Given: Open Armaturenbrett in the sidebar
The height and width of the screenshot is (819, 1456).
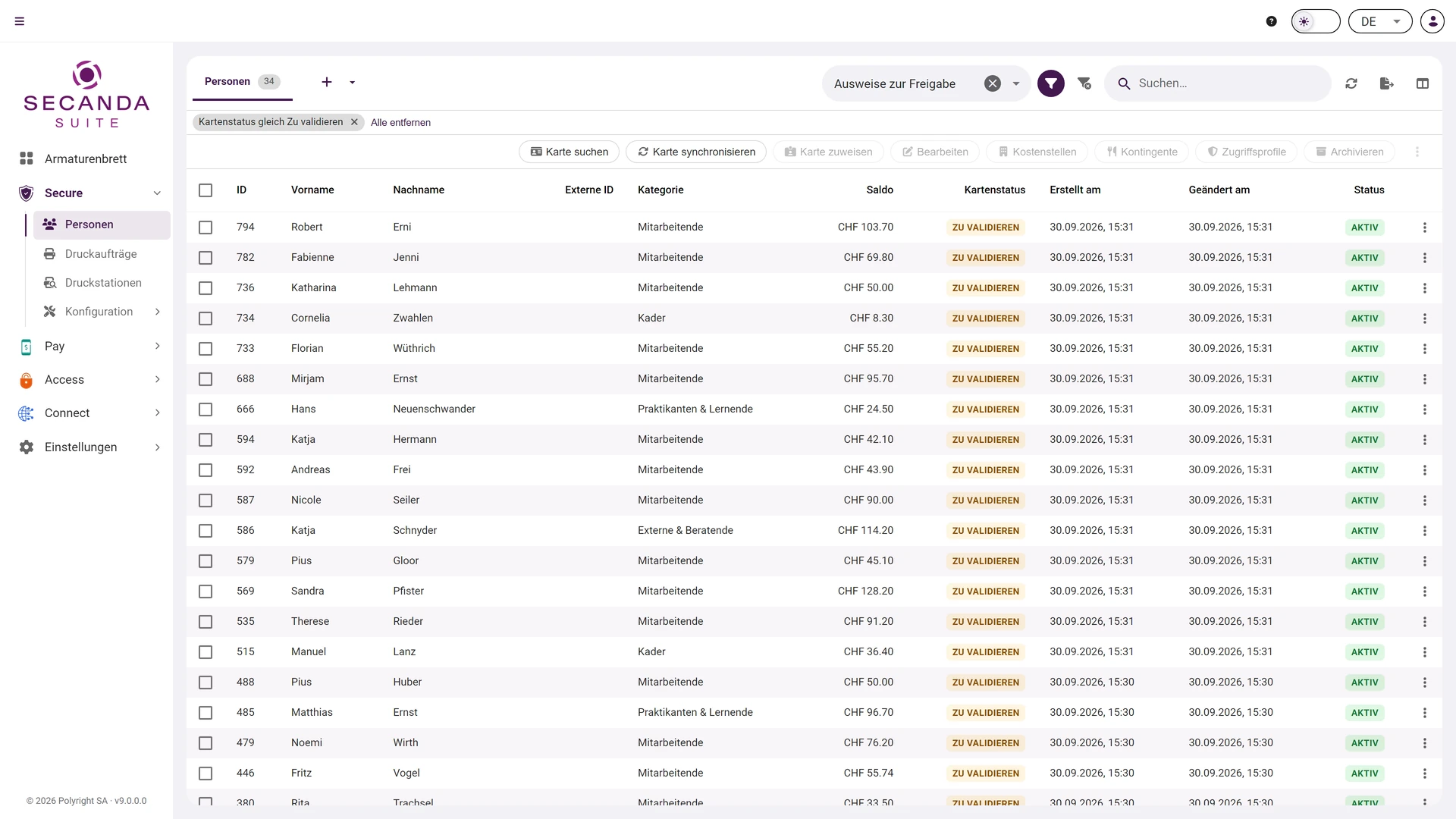Looking at the screenshot, I should click(86, 158).
